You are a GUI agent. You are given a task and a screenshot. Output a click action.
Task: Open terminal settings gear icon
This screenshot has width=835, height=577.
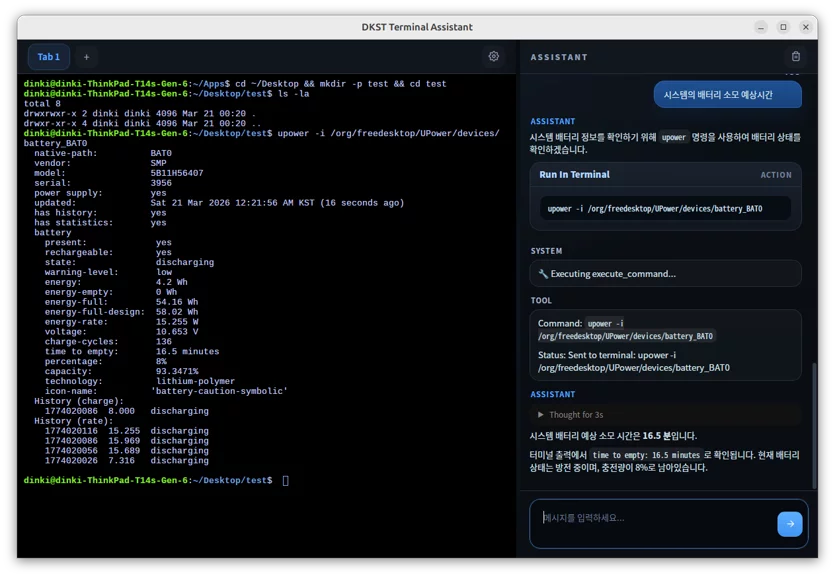point(494,56)
